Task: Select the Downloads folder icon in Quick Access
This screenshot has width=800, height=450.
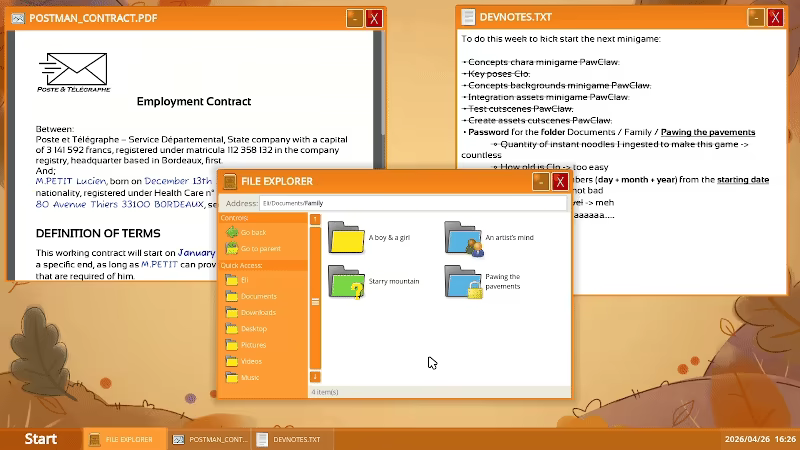Action: point(232,312)
